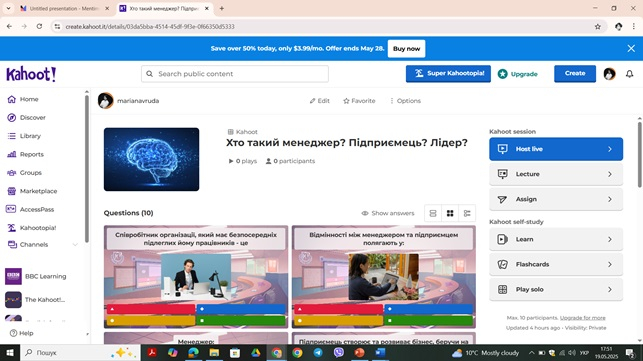Click Upgrade for more link
The height and width of the screenshot is (361, 643).
coord(583,318)
